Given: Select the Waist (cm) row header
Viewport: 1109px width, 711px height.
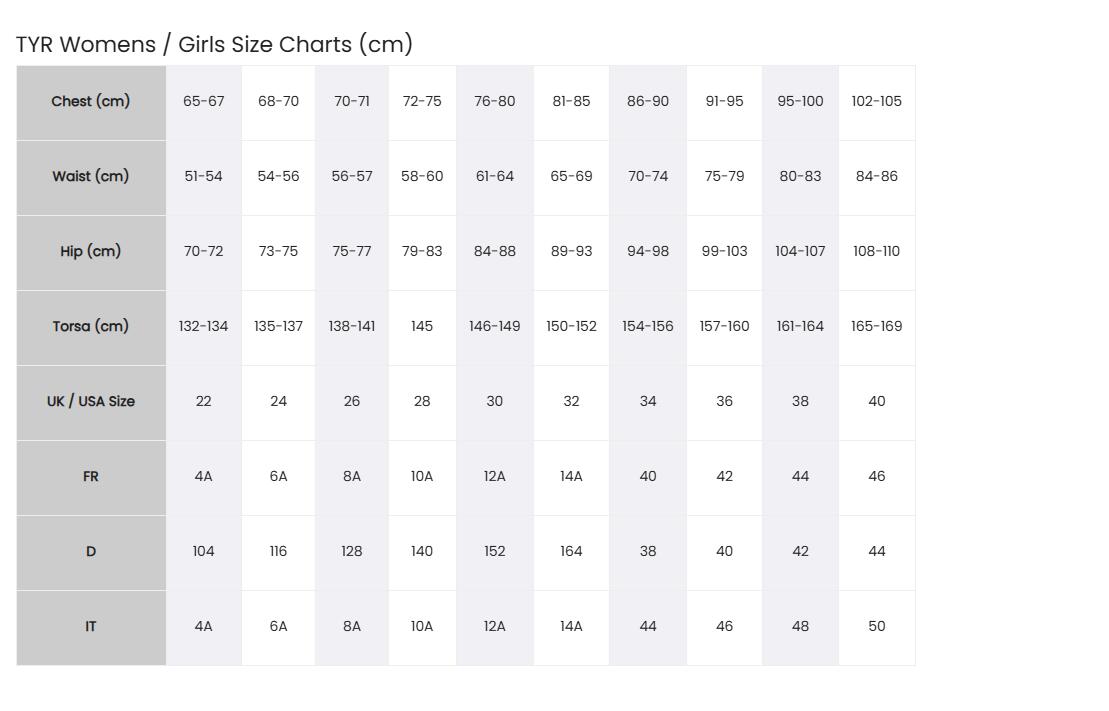Looking at the screenshot, I should (x=91, y=178).
